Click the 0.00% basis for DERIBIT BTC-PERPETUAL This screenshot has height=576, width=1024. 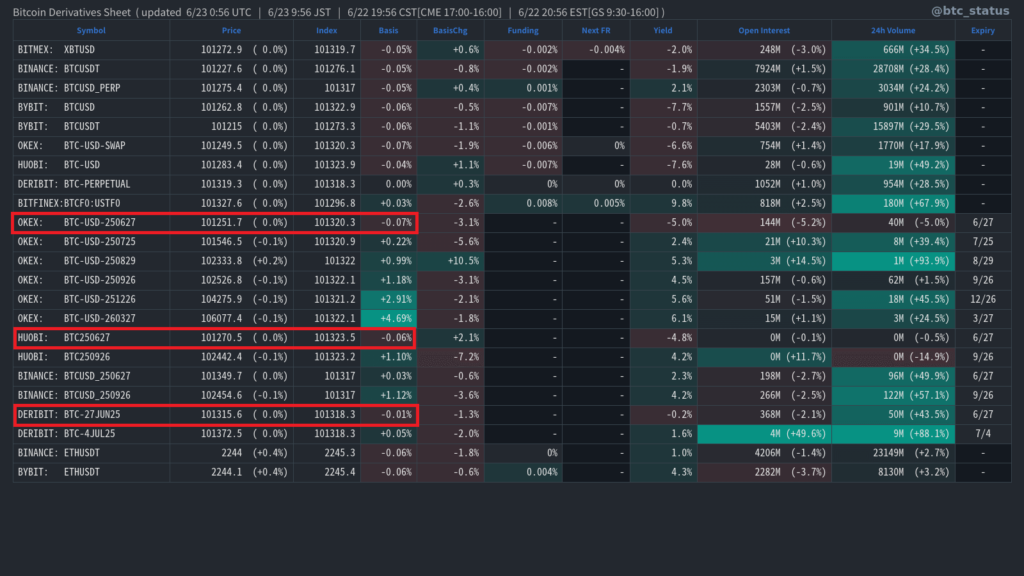[389, 184]
